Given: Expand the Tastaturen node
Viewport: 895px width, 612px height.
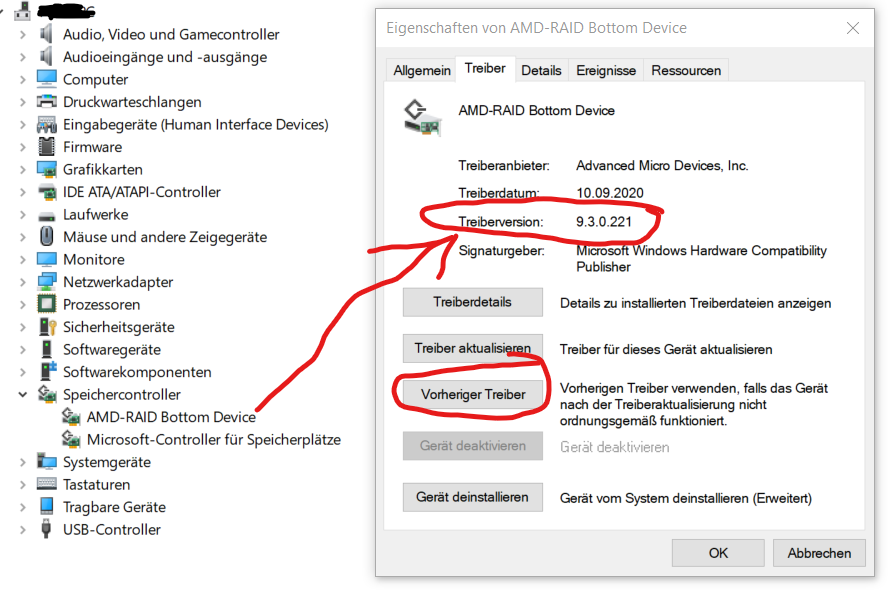Looking at the screenshot, I should 22,485.
